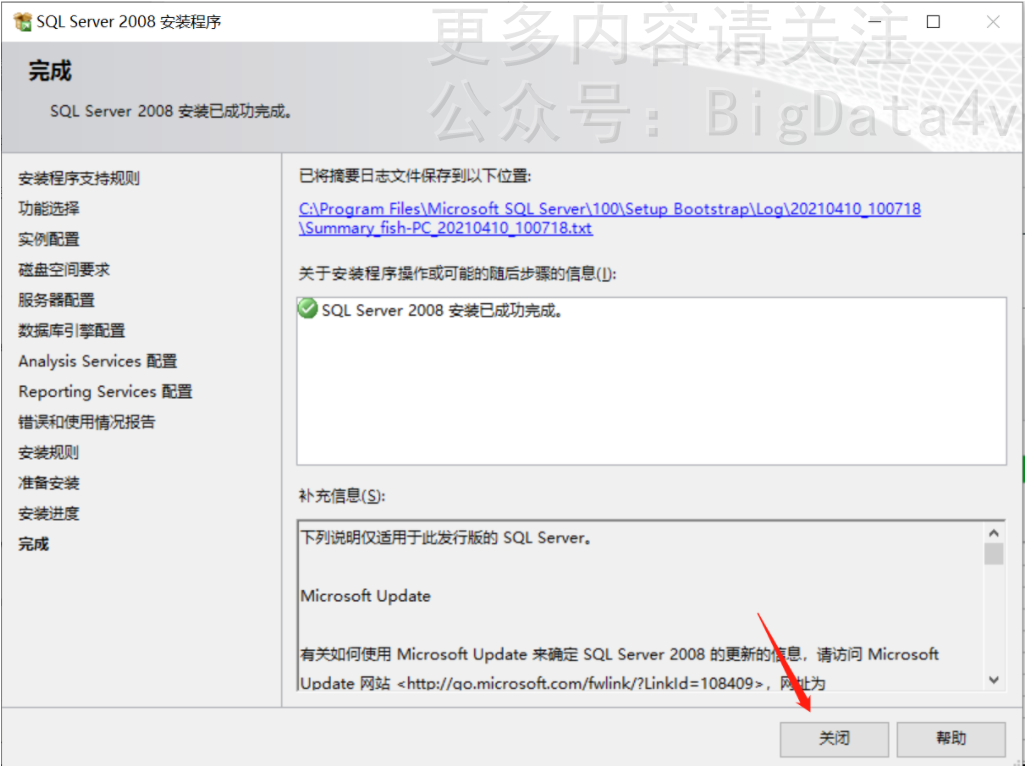Viewport: 1025px width, 769px height.
Task: Click the 关于安装程序操作 information label
Action: [x=458, y=273]
